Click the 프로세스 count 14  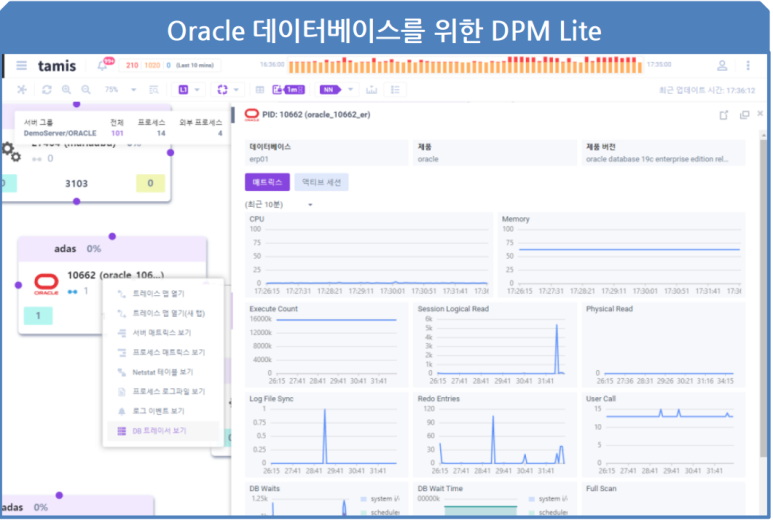[x=161, y=133]
